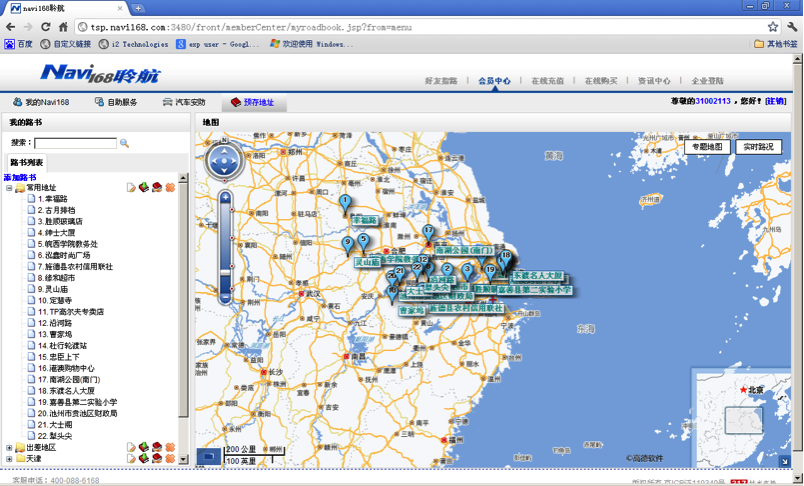The height and width of the screenshot is (486, 804).
Task: Pan the map east with the right arrow
Action: [235, 161]
